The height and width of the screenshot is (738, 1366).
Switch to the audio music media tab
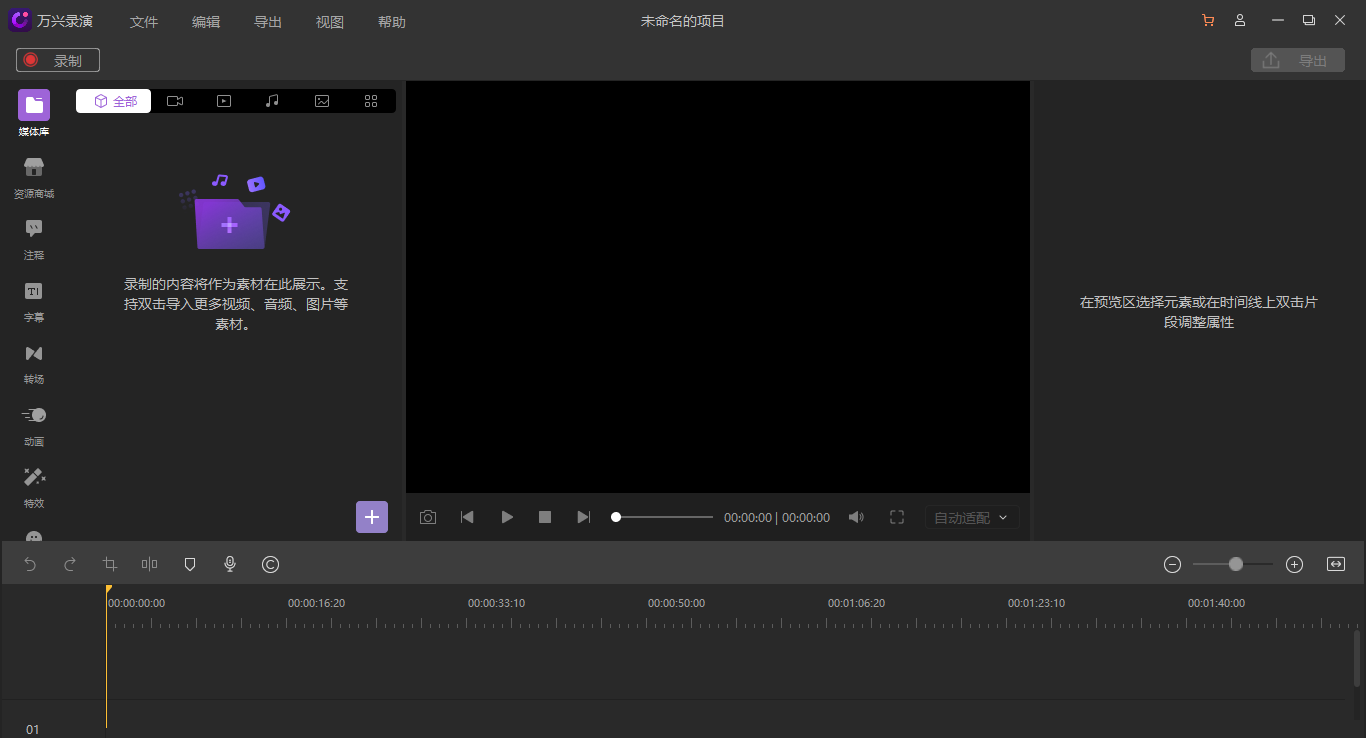(x=273, y=101)
